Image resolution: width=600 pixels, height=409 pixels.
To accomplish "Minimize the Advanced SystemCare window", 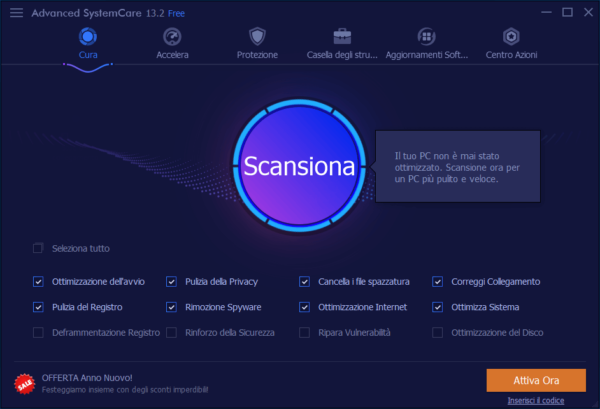I will coord(546,13).
